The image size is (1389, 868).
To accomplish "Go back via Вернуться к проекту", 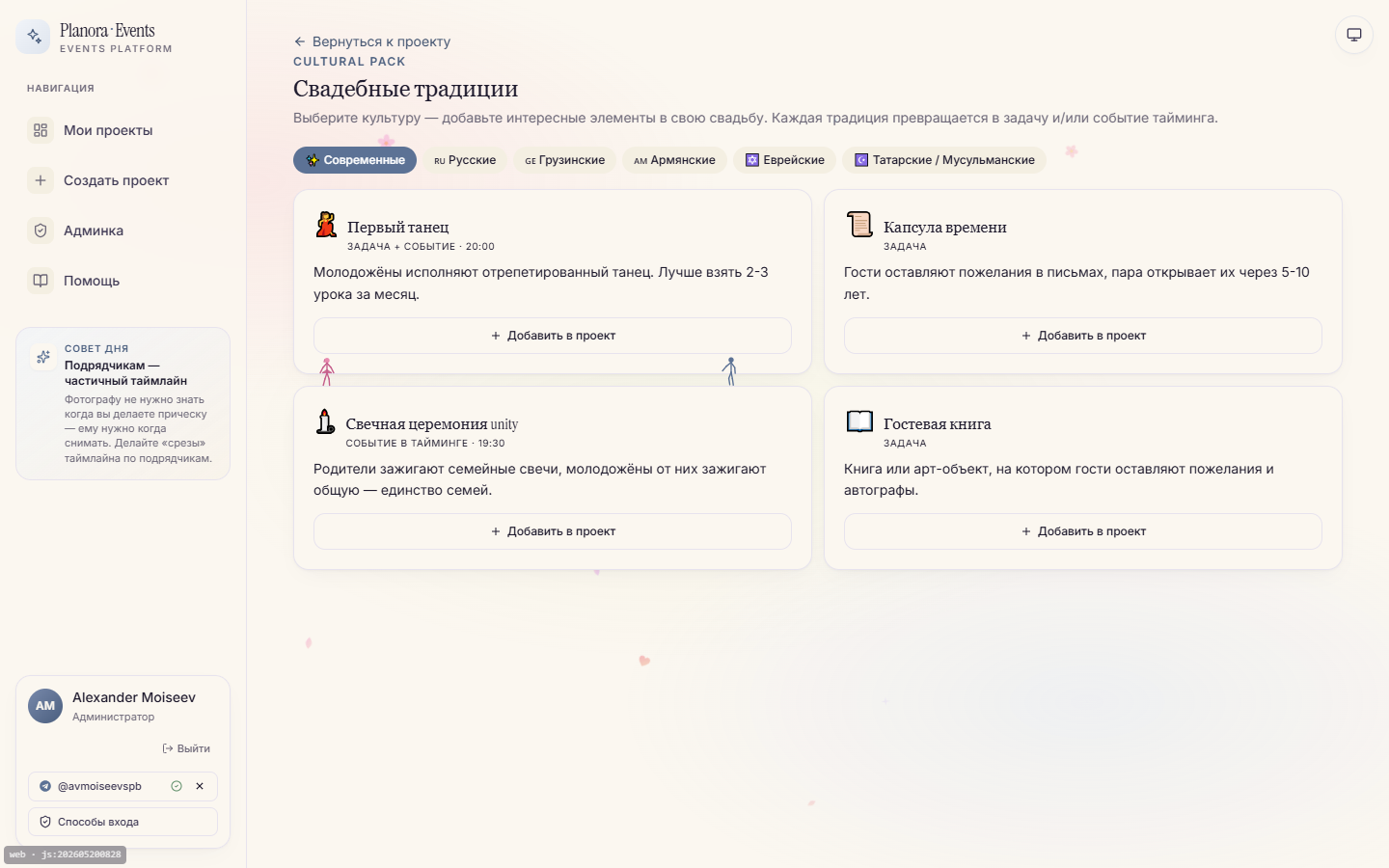I will coord(372,41).
